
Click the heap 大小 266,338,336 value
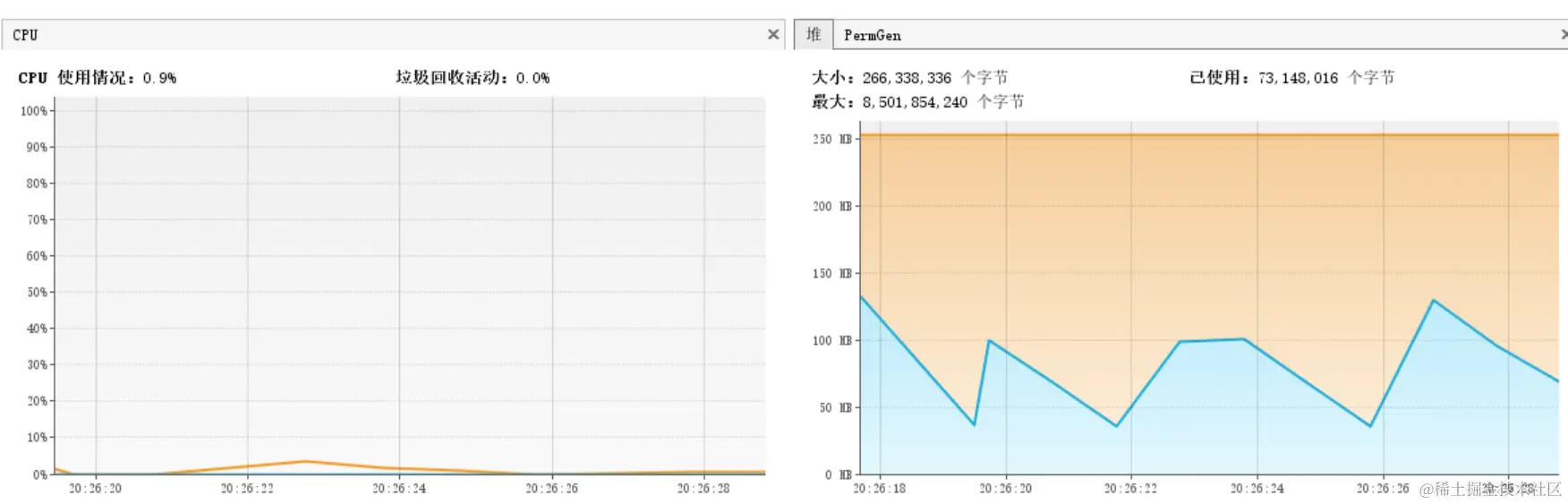[x=907, y=78]
